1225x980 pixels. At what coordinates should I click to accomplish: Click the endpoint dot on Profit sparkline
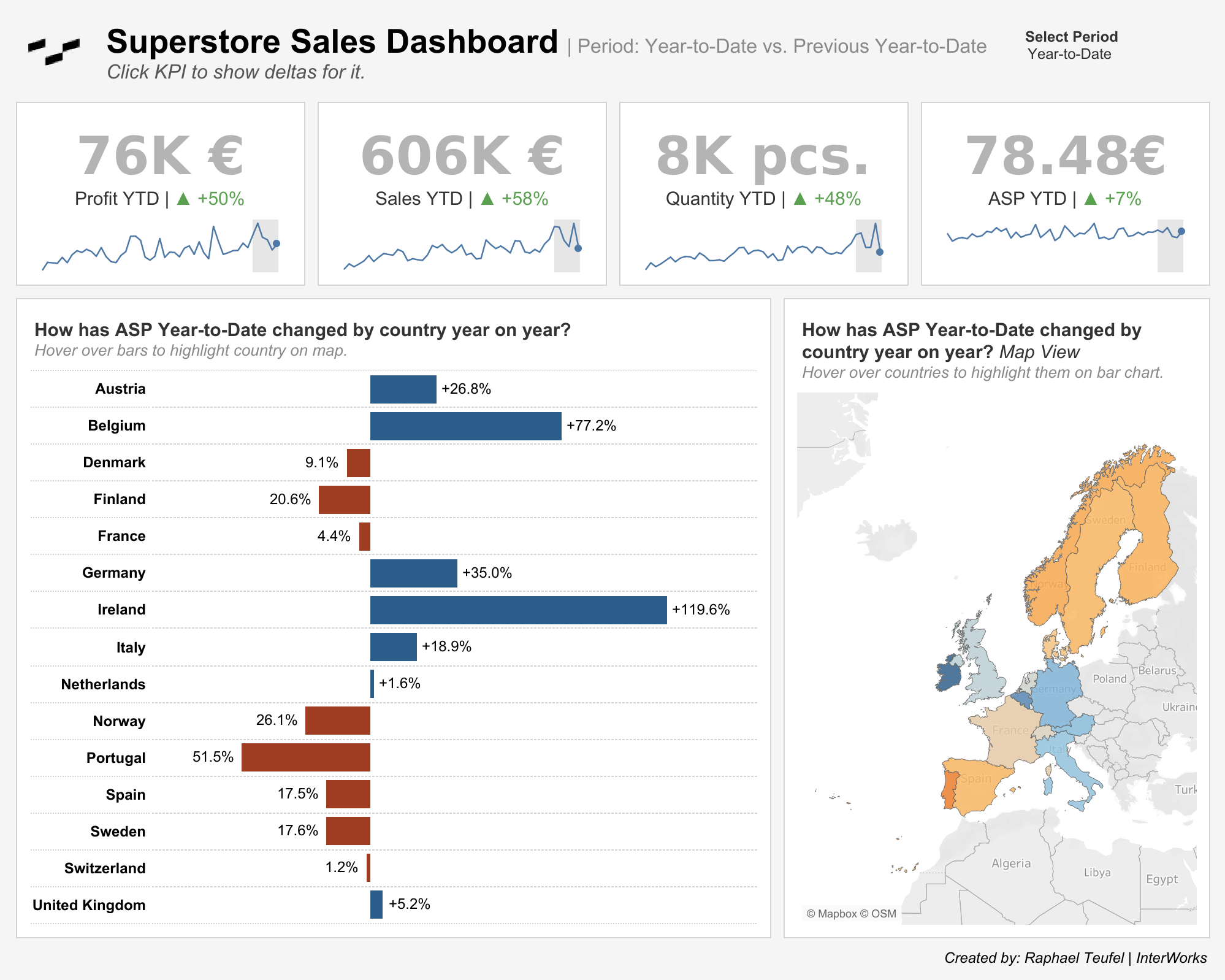click(x=277, y=243)
